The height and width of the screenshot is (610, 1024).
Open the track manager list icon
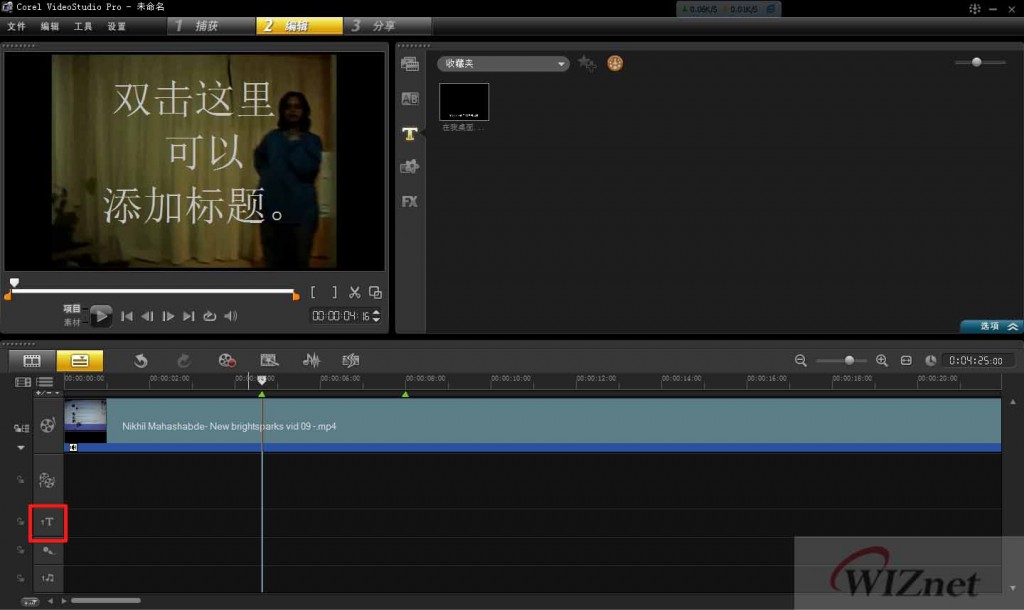point(45,382)
